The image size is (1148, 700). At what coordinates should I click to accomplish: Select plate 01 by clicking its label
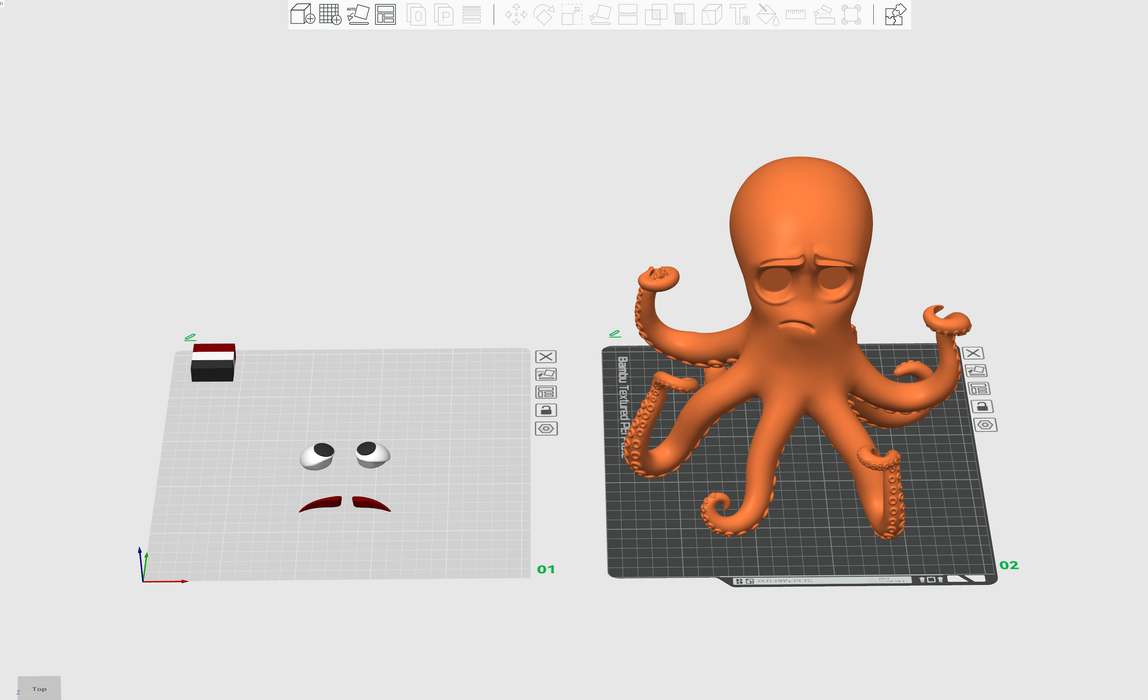(x=546, y=569)
